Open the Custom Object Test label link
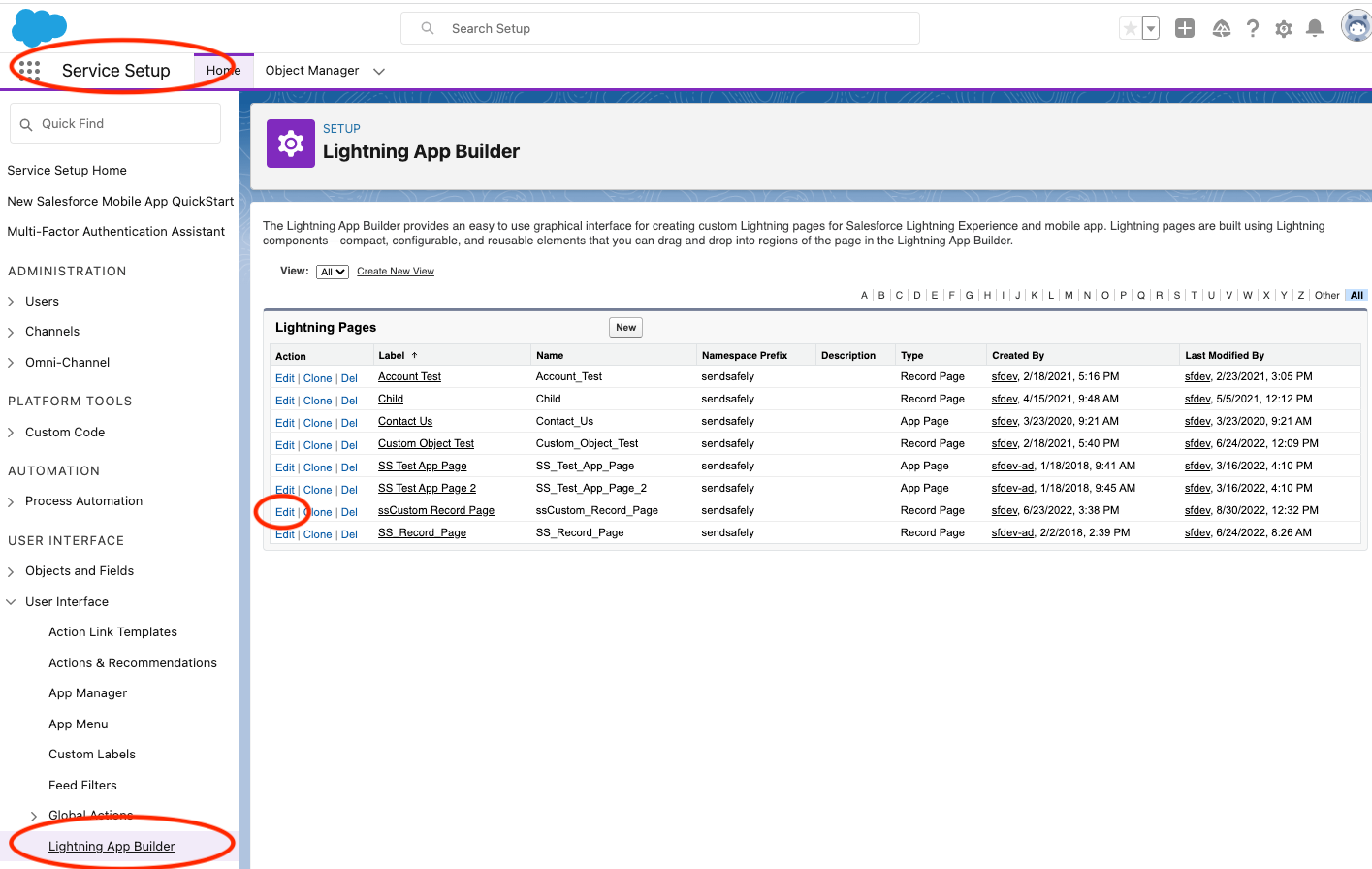 click(x=426, y=443)
